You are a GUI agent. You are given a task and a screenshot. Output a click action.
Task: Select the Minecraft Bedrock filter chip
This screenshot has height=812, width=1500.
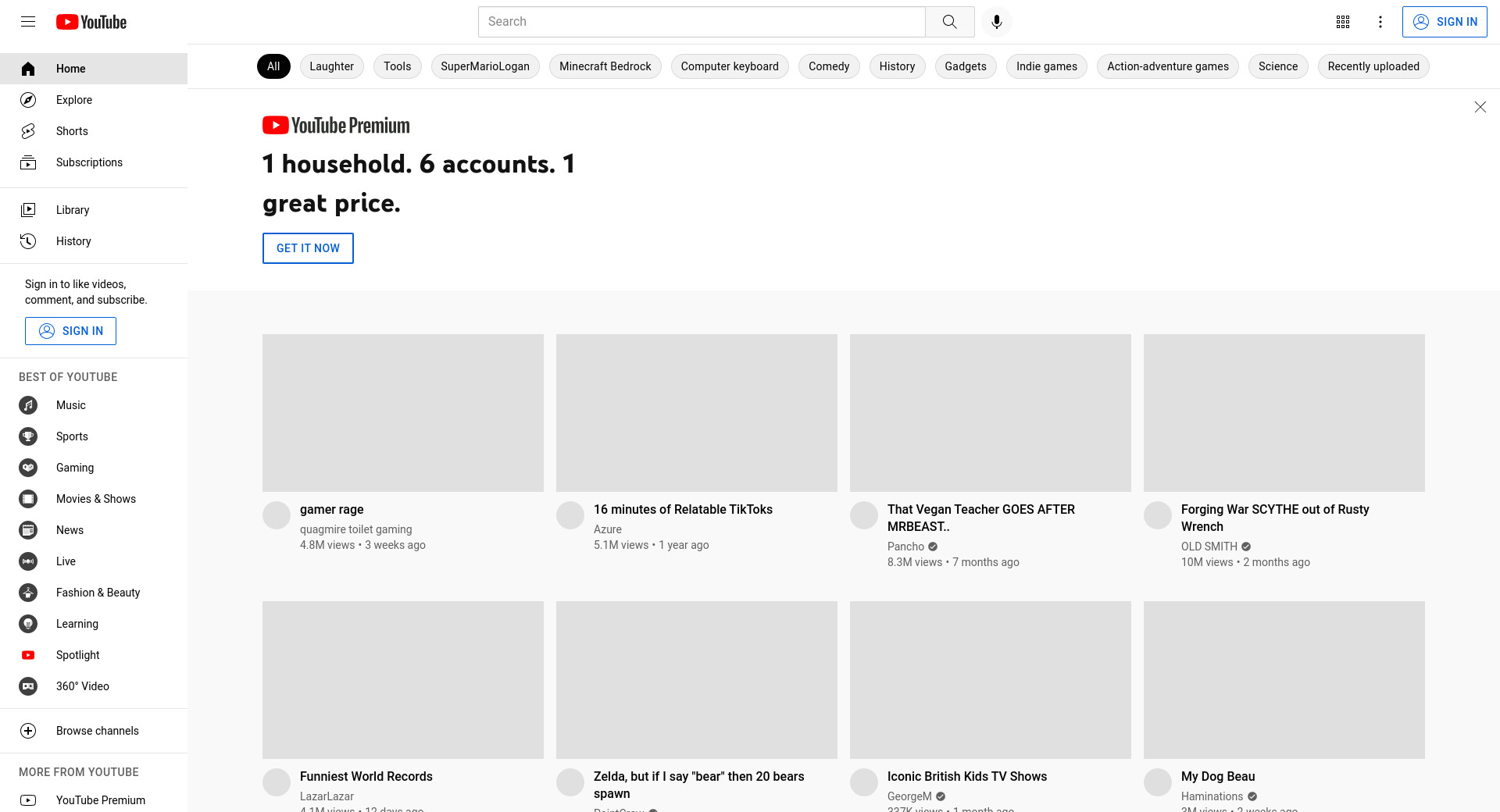605,66
